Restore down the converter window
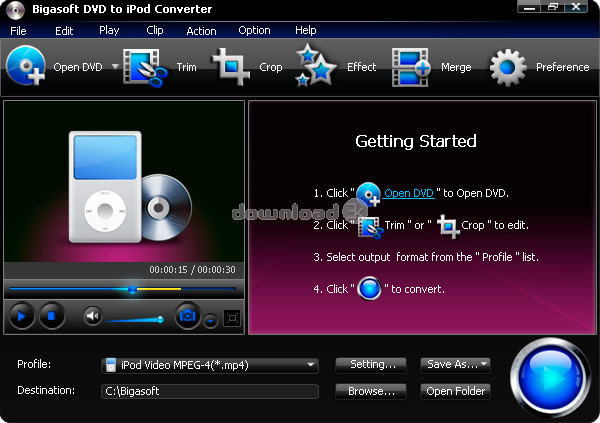The height and width of the screenshot is (423, 600). pos(553,7)
